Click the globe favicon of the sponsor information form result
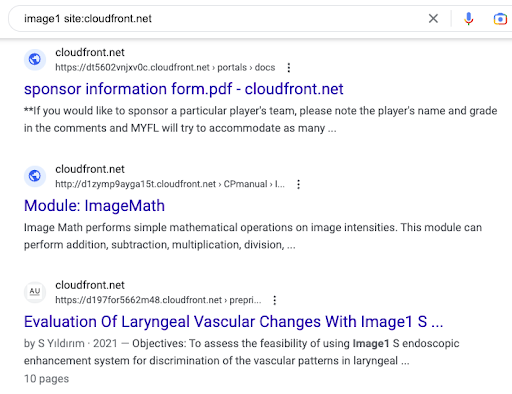Screen dimensions: 512x394 [35, 60]
